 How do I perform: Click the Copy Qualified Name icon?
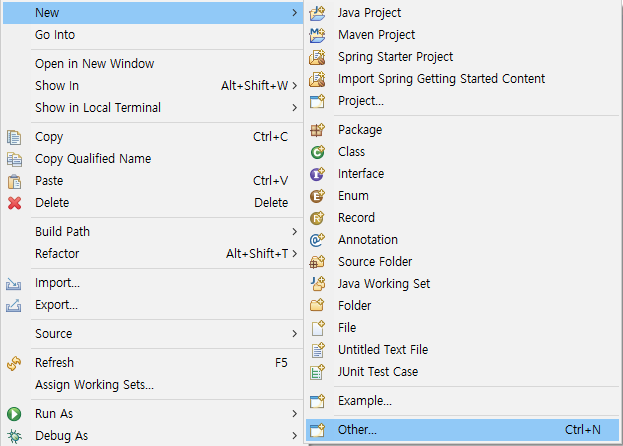14,159
